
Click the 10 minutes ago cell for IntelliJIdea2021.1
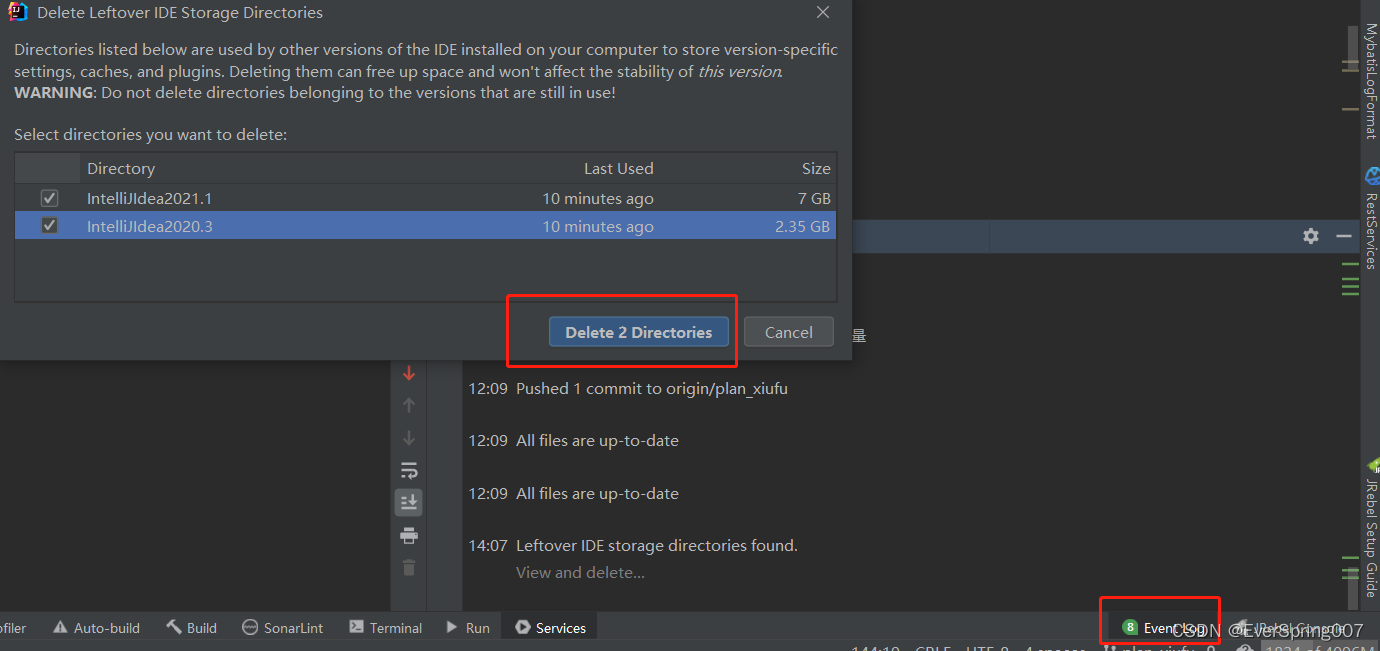coord(598,198)
